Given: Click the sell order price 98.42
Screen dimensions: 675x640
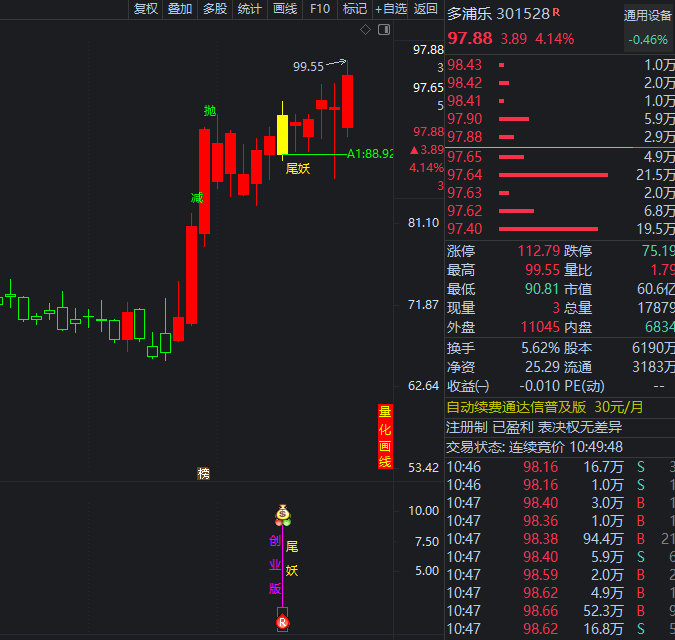Looking at the screenshot, I should tap(464, 83).
